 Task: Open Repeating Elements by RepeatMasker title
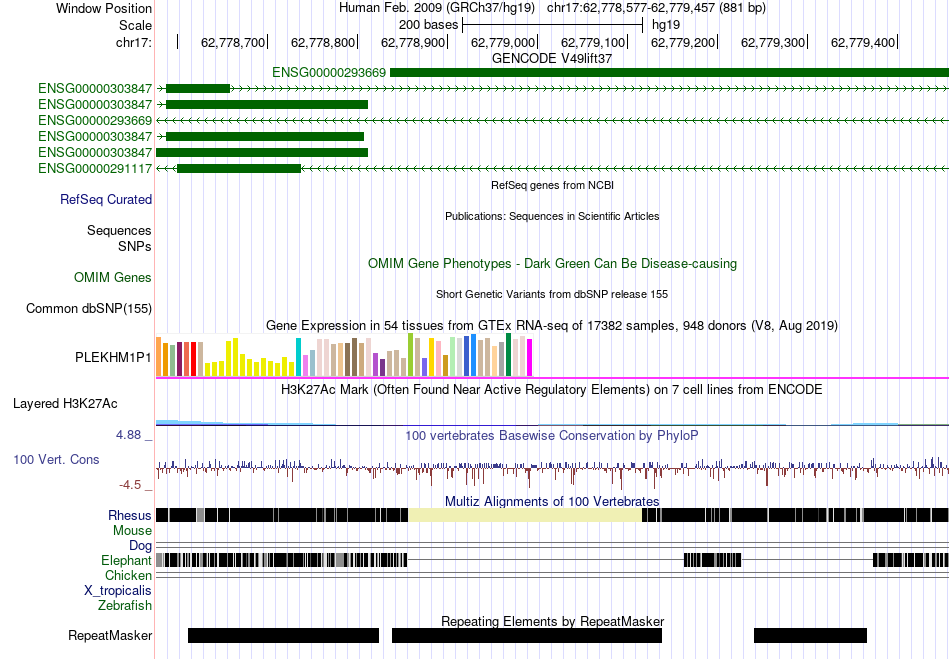pos(552,621)
